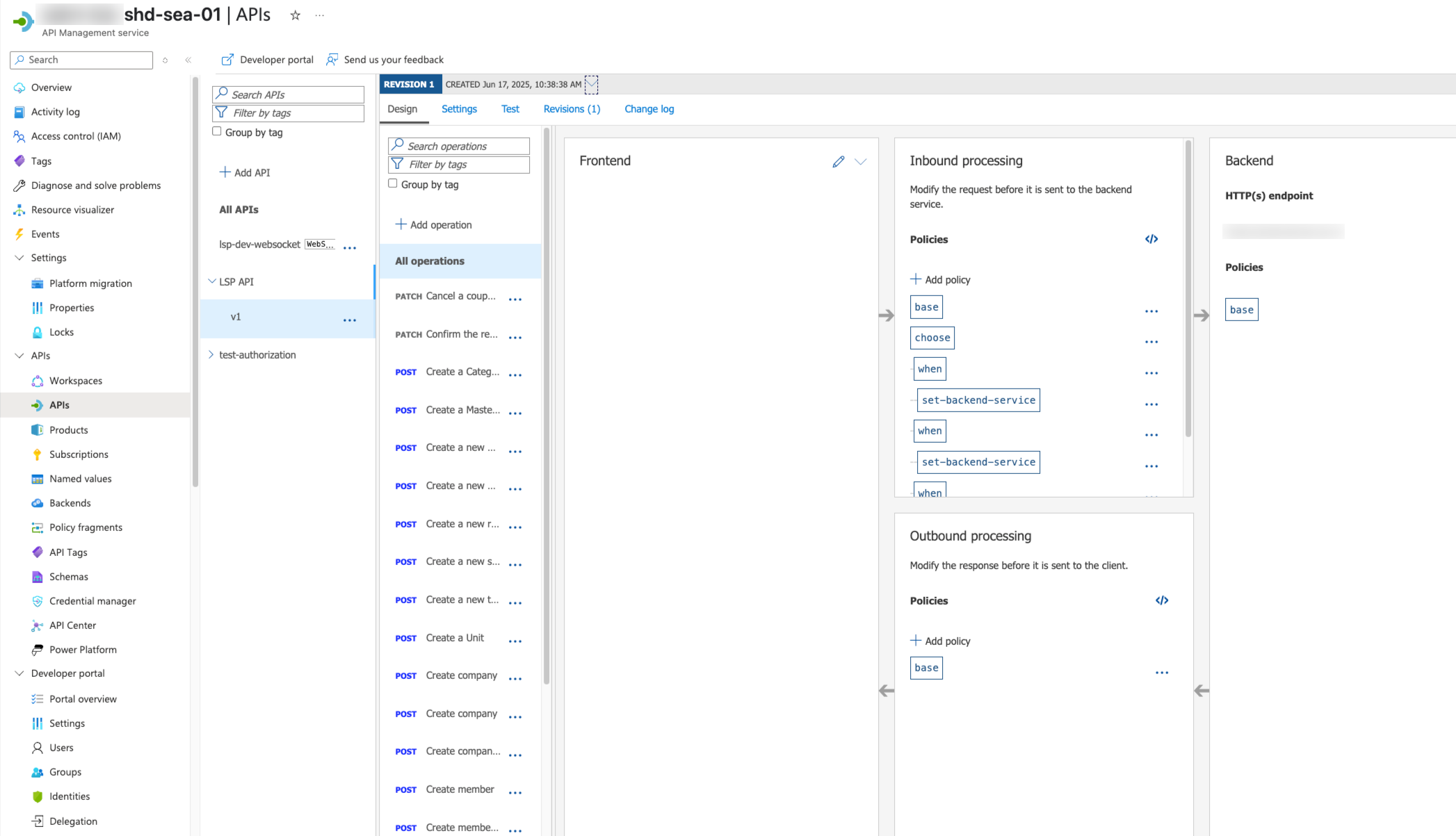Open the Developer portal link

click(267, 60)
